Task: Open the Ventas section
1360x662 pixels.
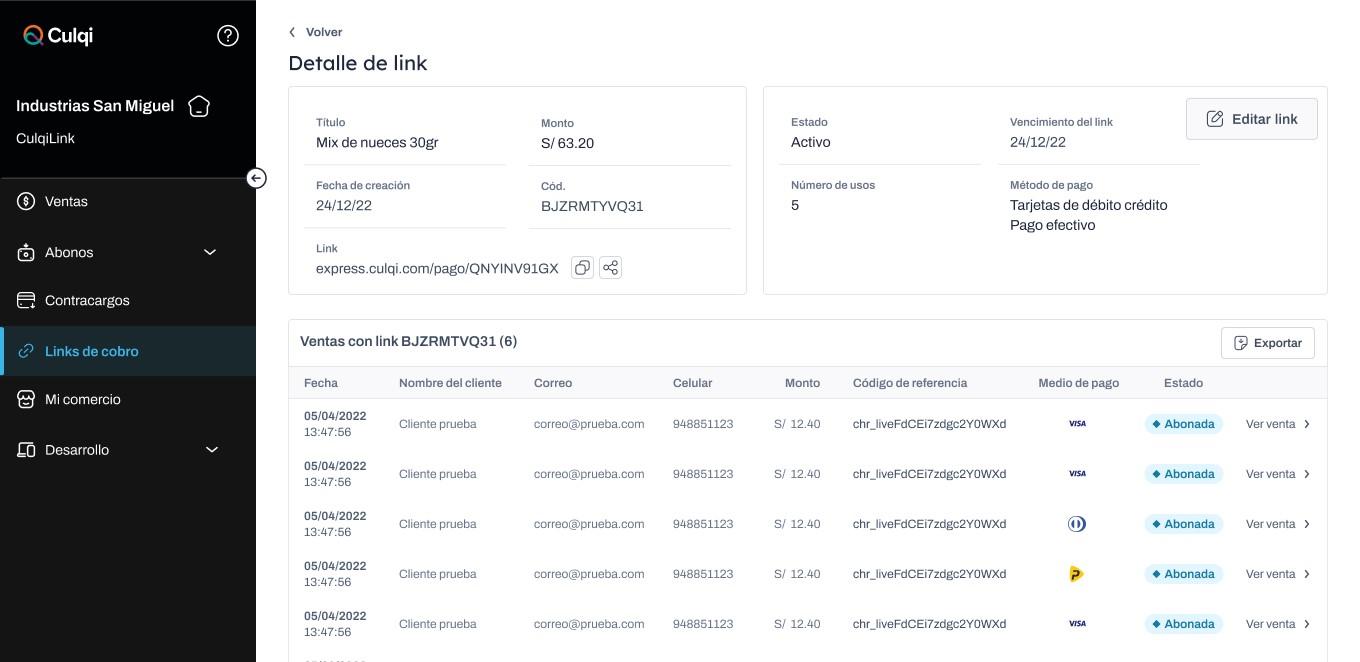Action: click(66, 202)
